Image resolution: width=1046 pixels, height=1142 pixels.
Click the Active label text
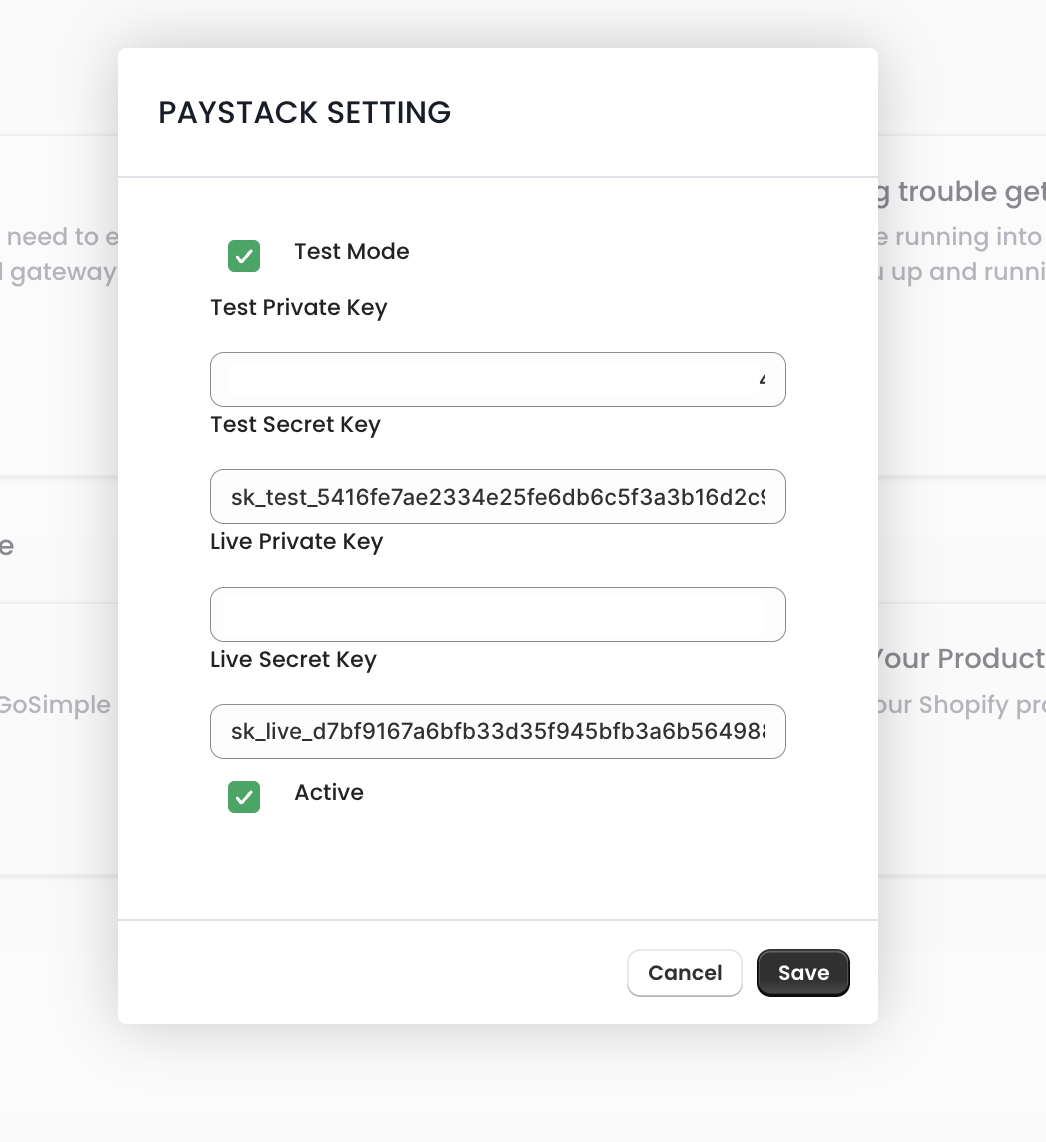click(328, 793)
